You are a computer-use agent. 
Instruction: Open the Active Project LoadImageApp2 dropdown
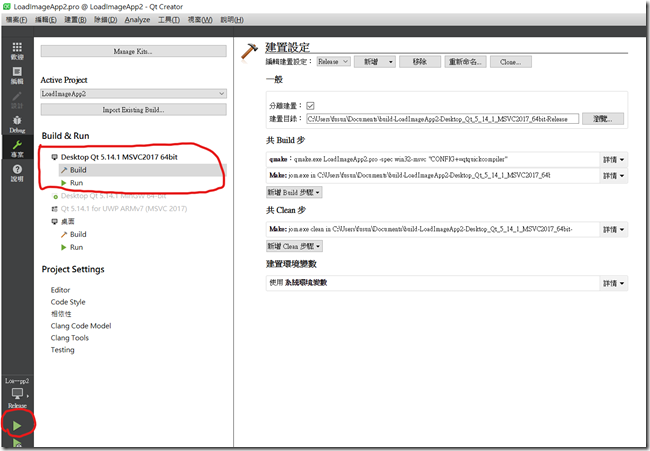click(x=133, y=94)
